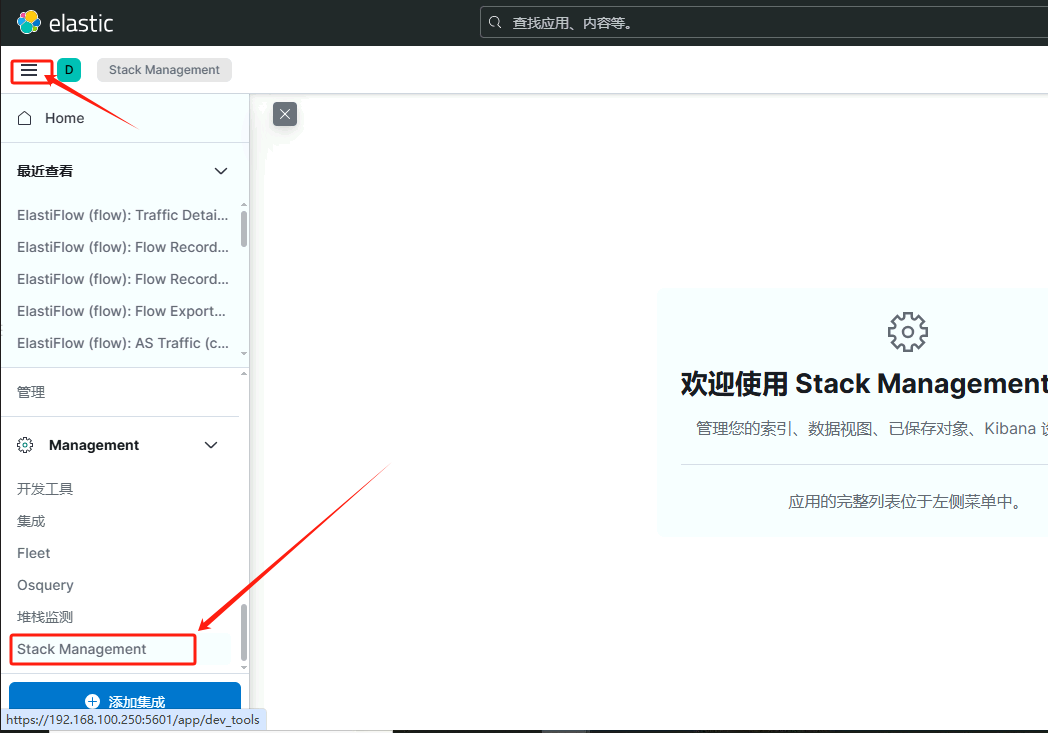The height and width of the screenshot is (733, 1048).
Task: Open Fleet in Management
Action: (33, 553)
